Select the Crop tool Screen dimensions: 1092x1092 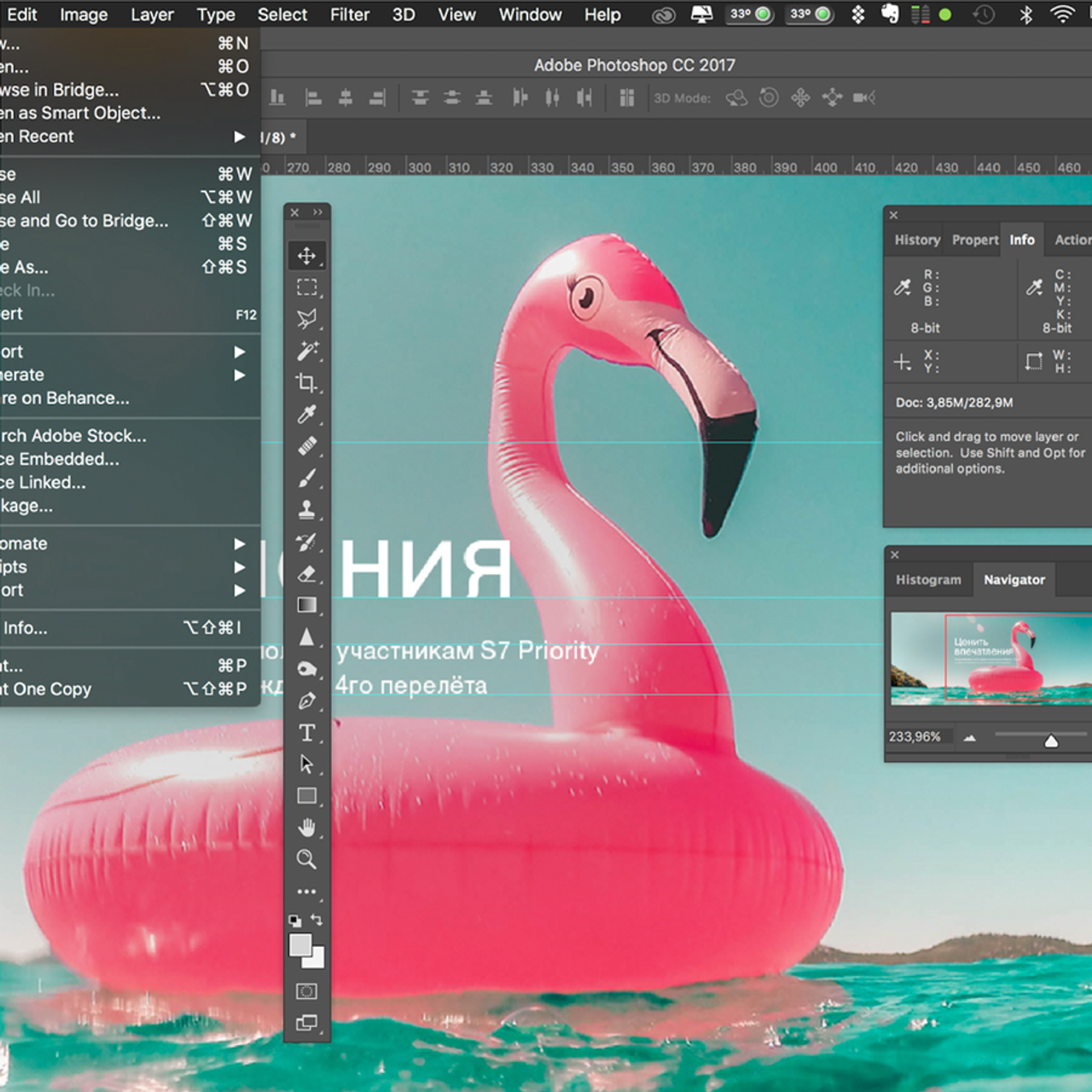(307, 383)
